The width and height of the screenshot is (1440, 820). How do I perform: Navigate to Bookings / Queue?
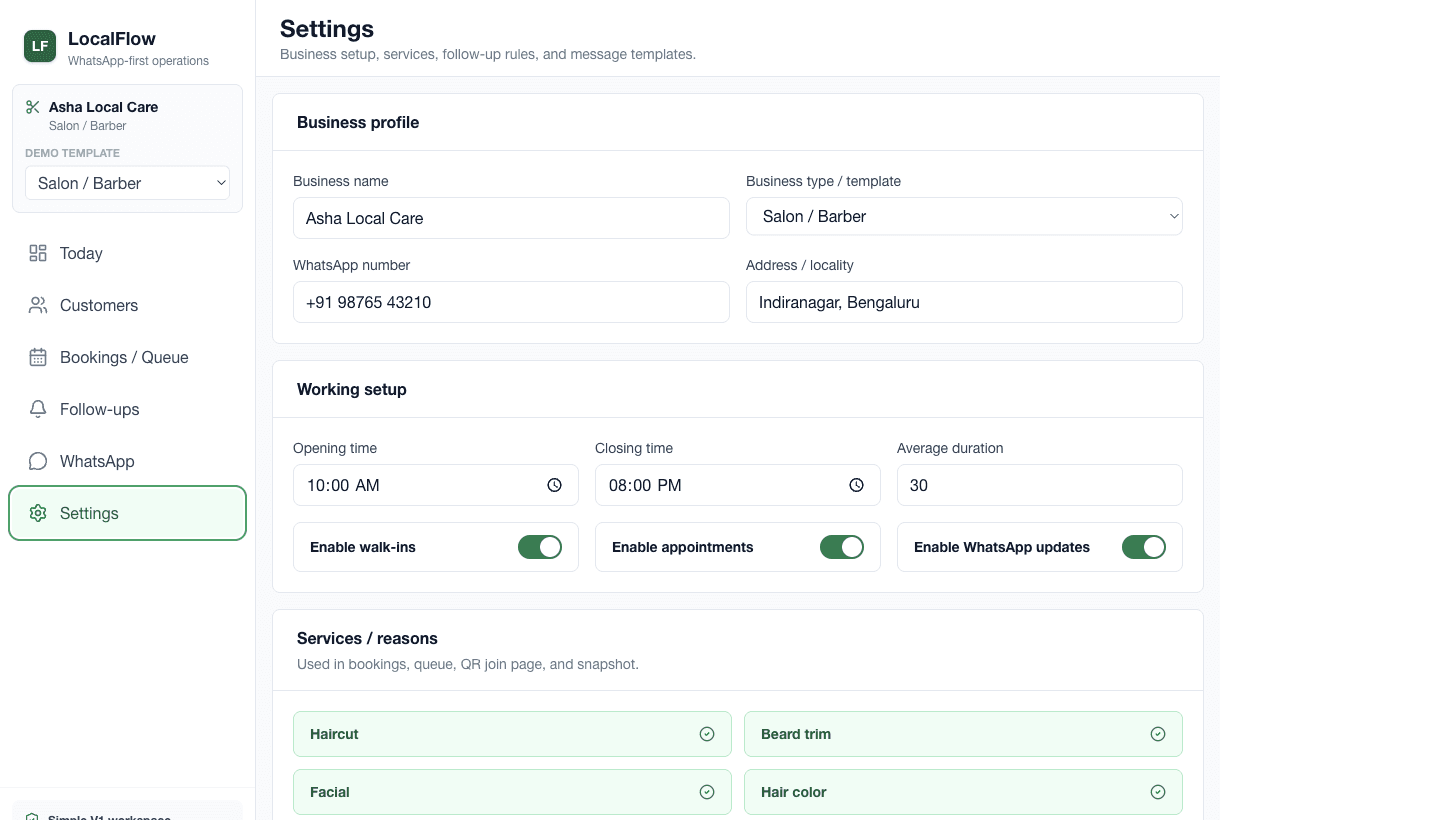click(127, 357)
